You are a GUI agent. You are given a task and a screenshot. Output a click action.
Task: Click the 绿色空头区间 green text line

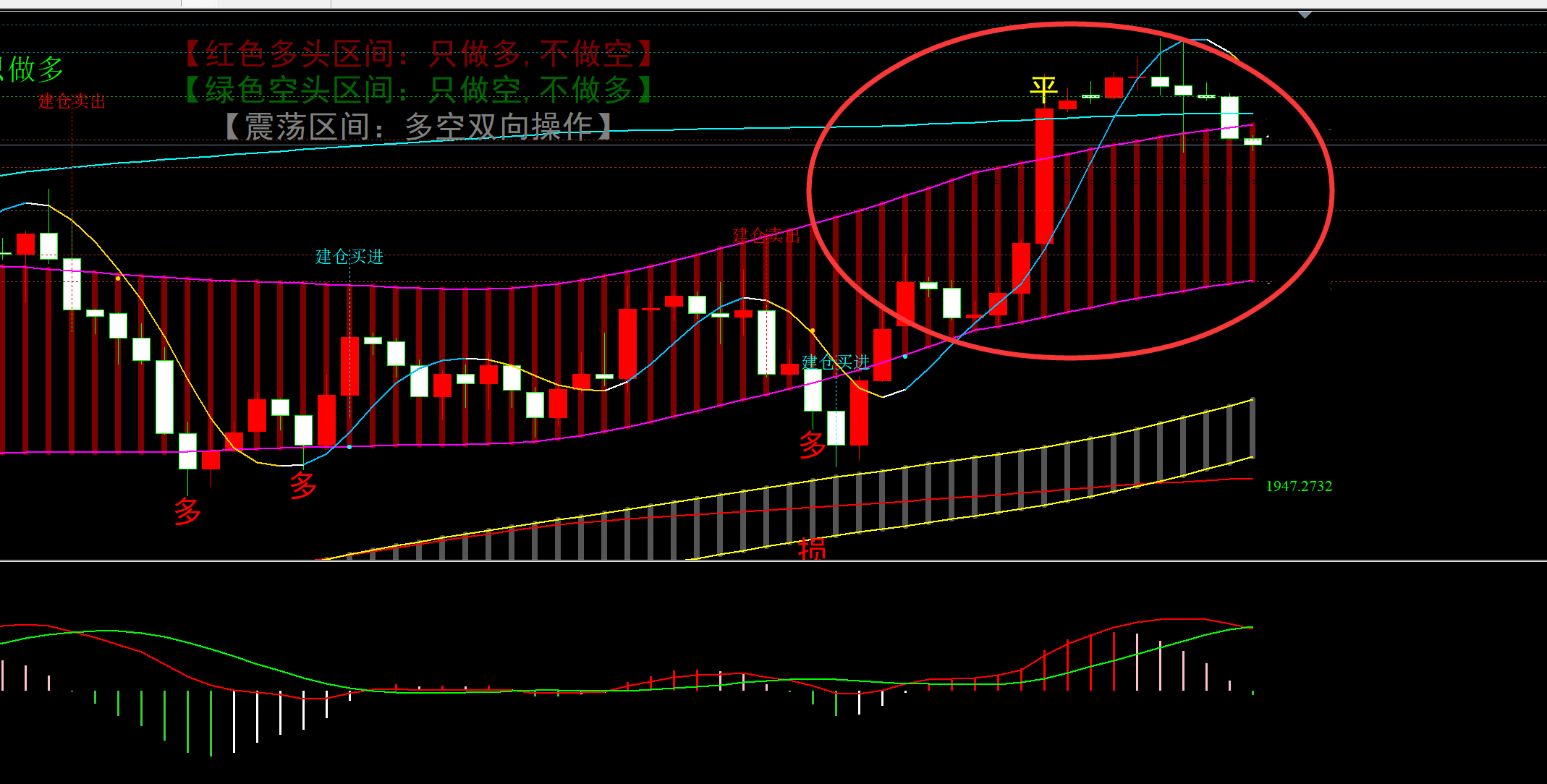coord(420,90)
